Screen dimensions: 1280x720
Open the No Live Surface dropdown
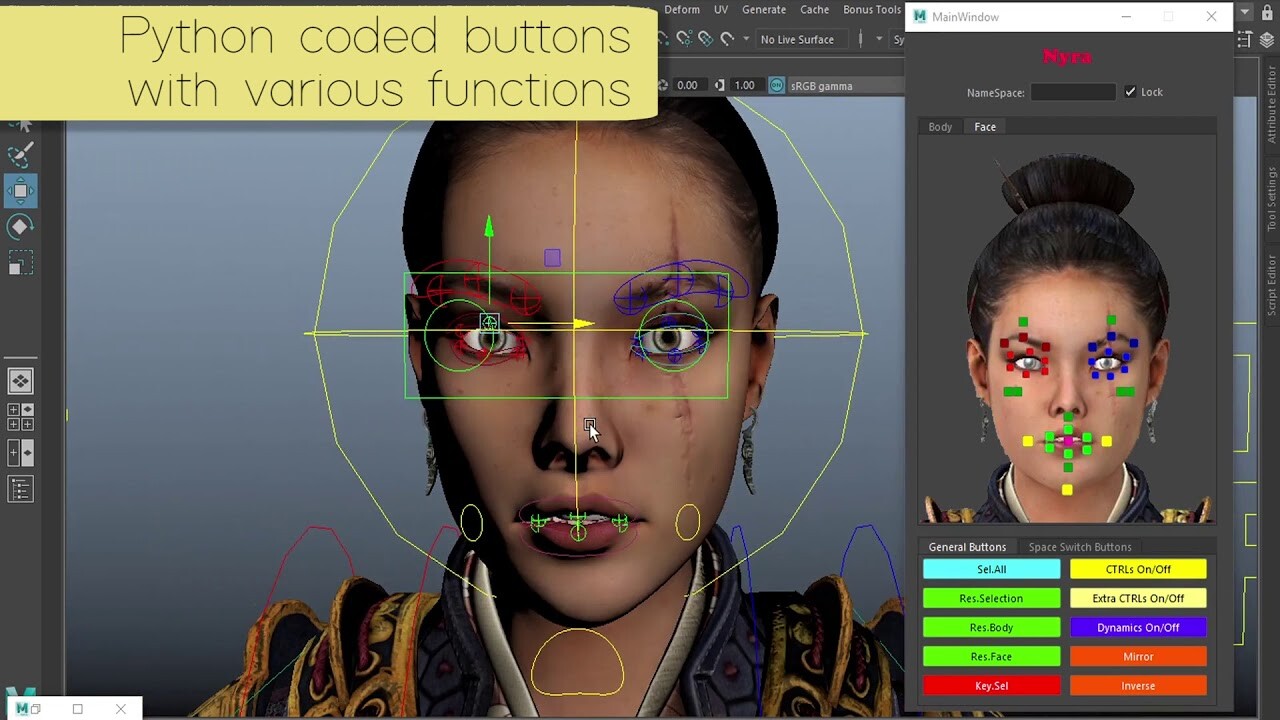coord(800,40)
